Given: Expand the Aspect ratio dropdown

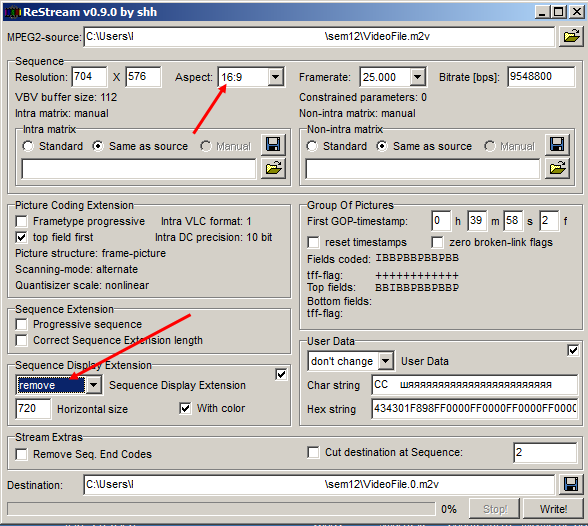Looking at the screenshot, I should pos(276,77).
